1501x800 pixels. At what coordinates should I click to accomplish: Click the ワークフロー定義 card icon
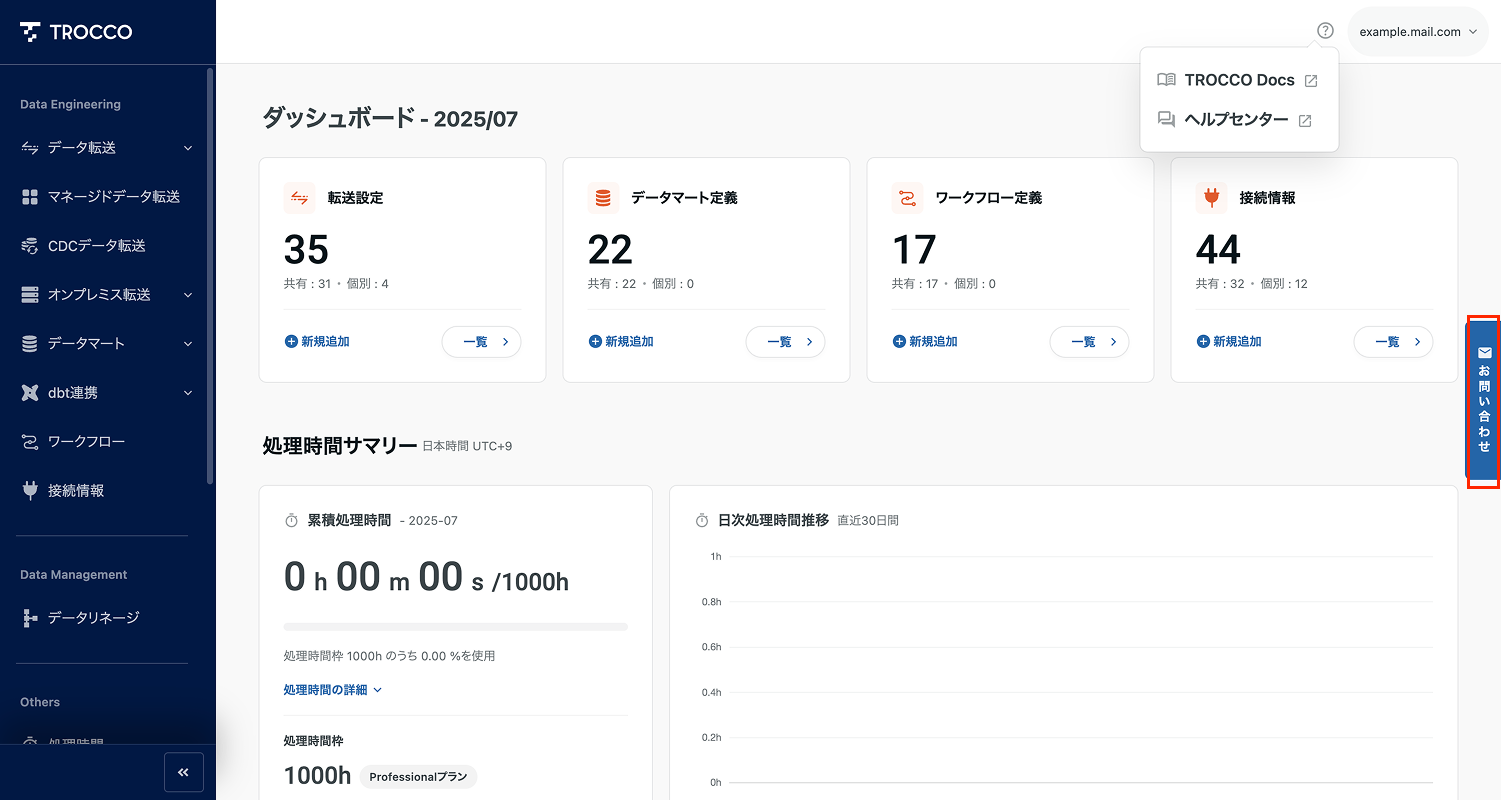[x=907, y=198]
